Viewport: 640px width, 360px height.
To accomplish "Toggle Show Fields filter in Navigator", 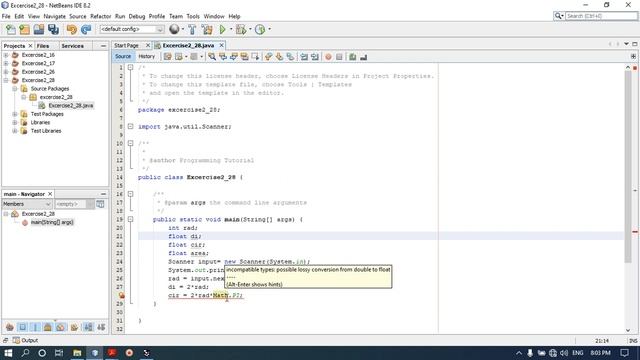I will coord(22,327).
